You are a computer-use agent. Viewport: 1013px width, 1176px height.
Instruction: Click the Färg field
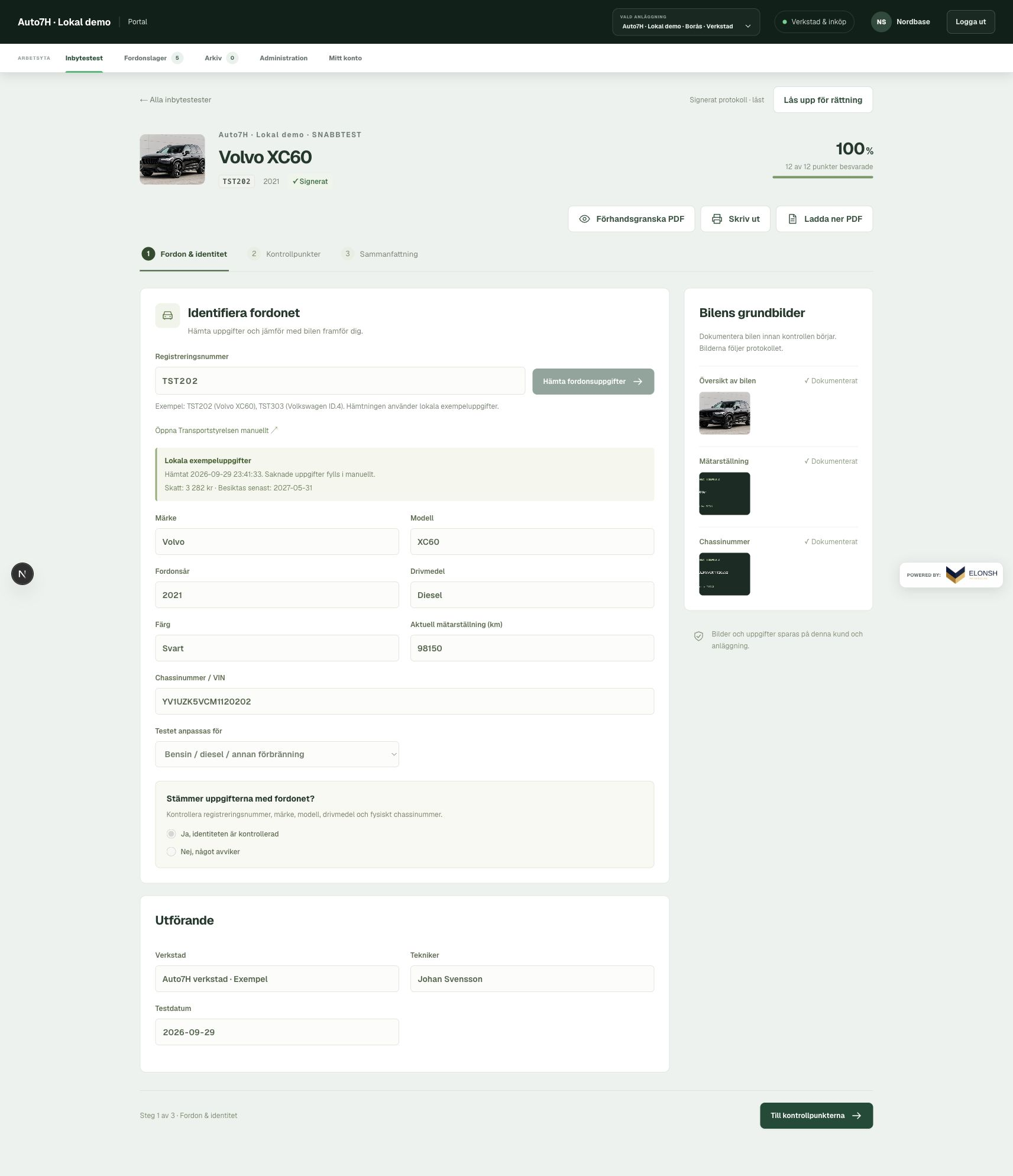click(277, 648)
